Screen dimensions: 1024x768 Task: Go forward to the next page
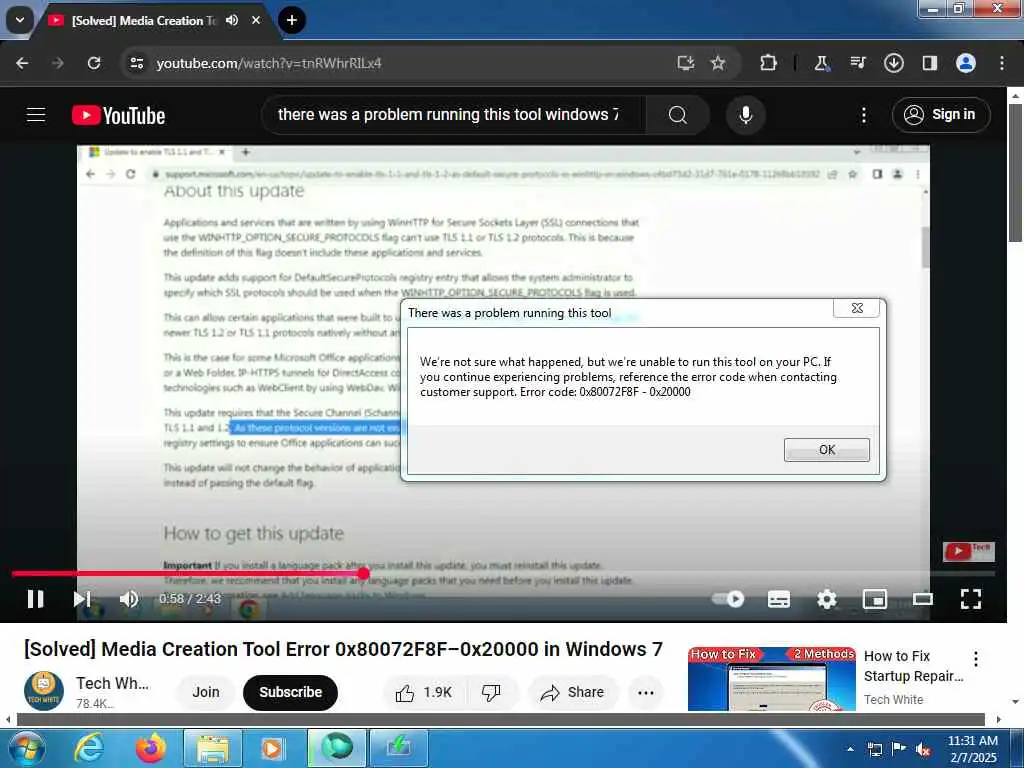click(x=57, y=63)
